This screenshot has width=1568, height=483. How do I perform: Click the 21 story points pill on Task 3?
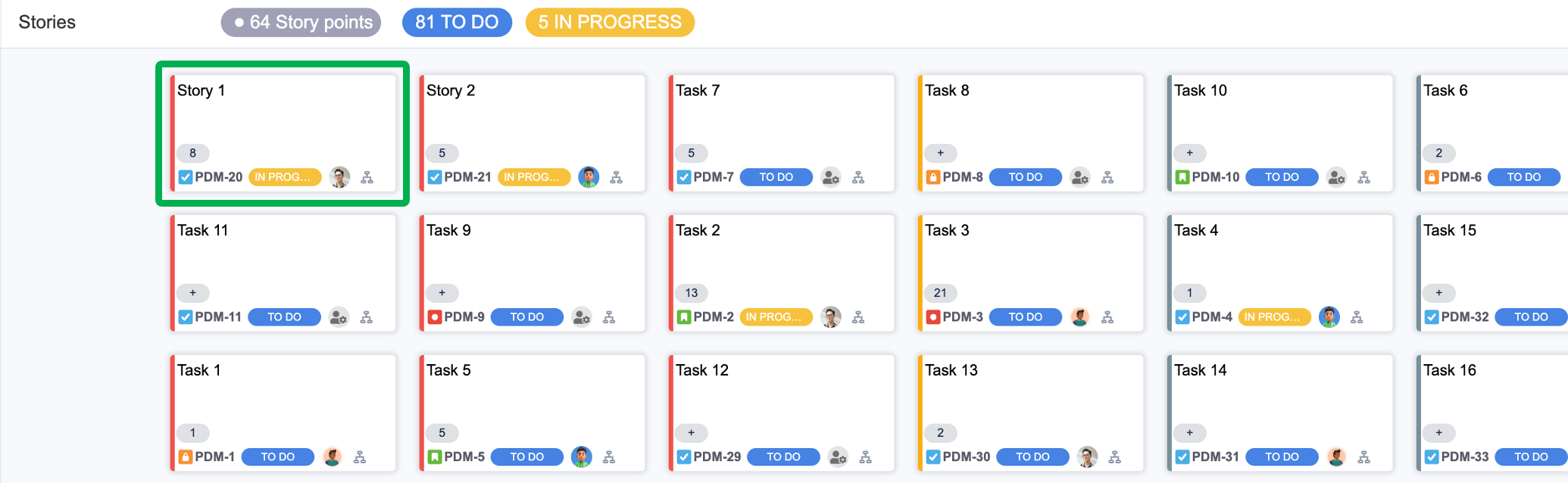point(940,293)
